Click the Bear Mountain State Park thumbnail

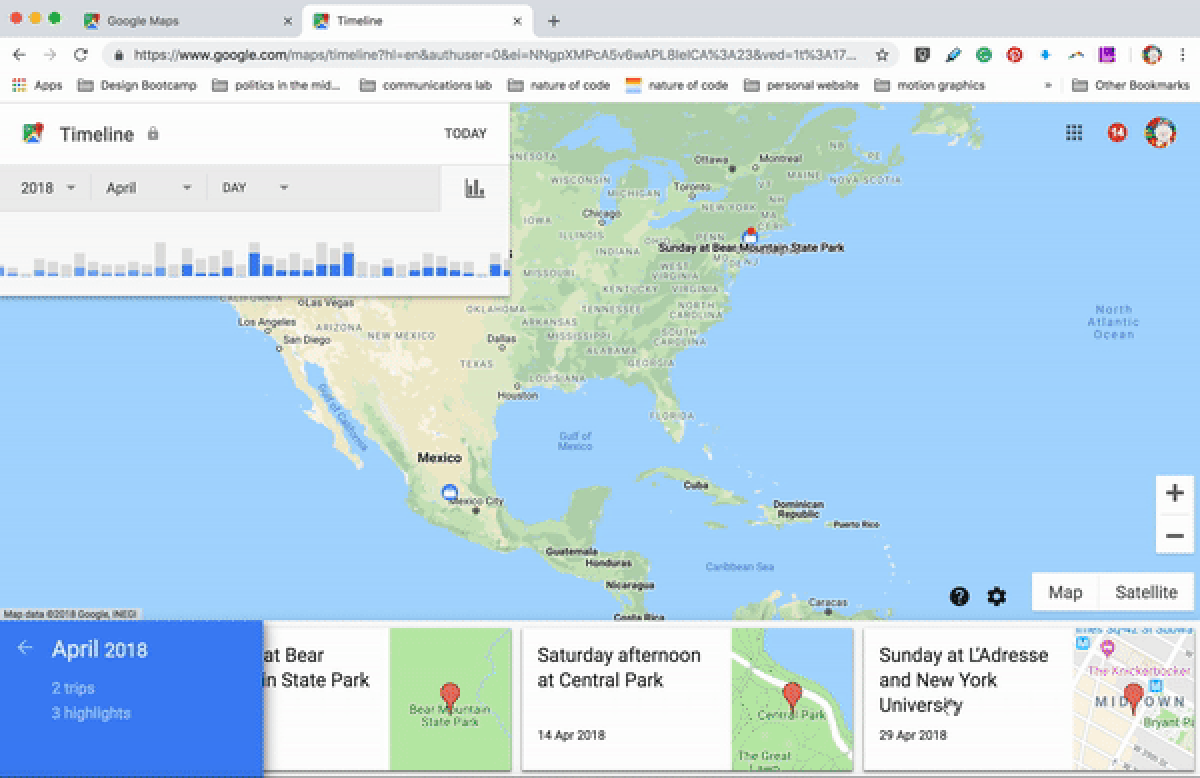point(450,699)
